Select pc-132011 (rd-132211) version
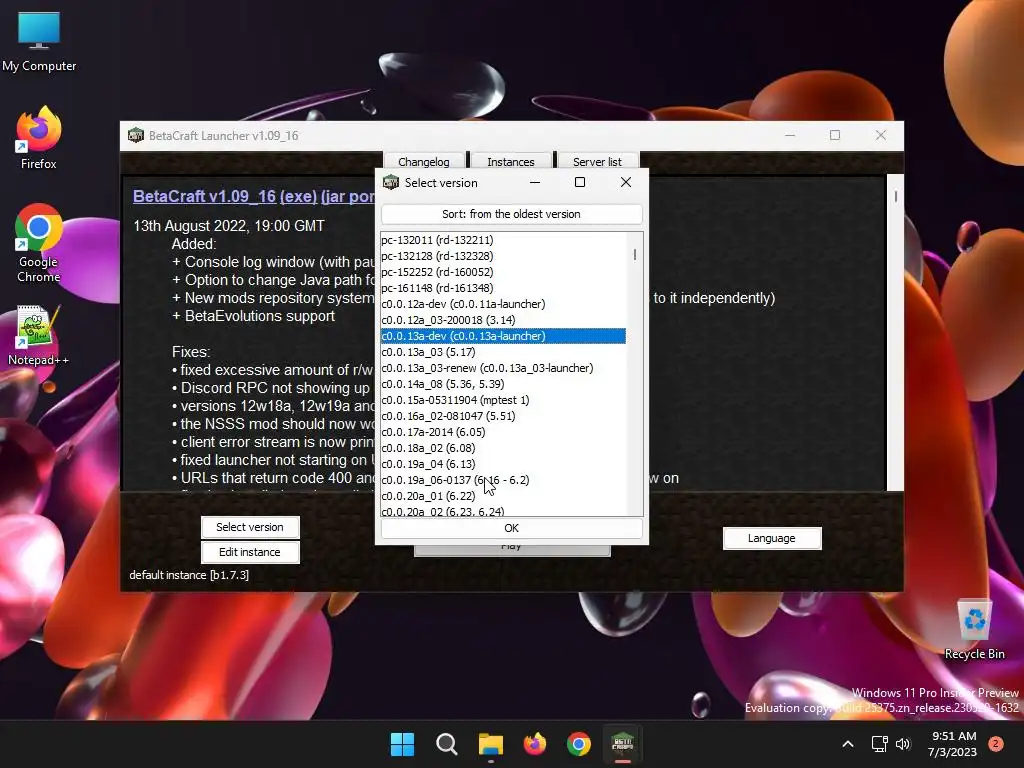 (x=504, y=240)
